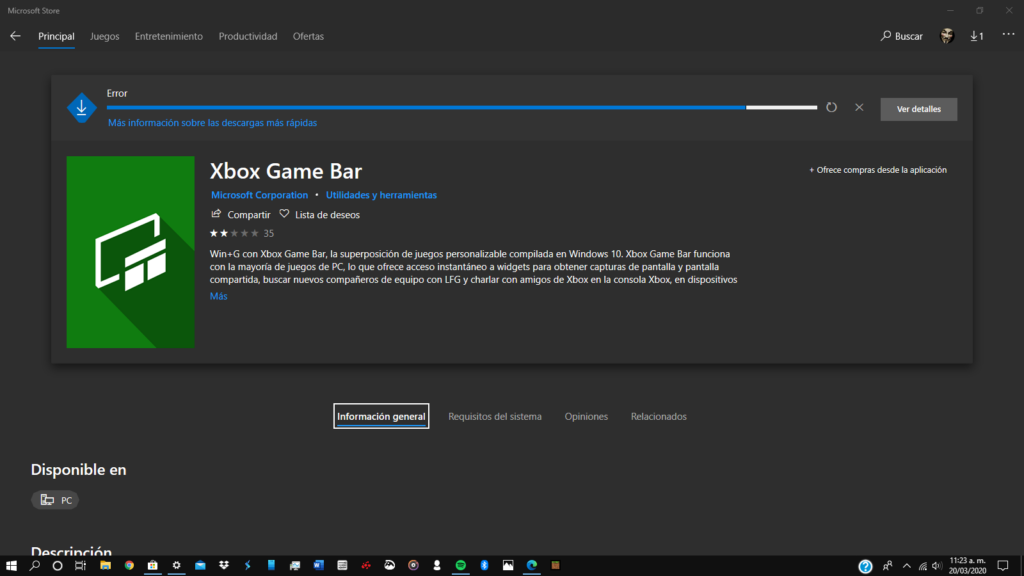The image size is (1024, 576).
Task: Open your account profile picture menu
Action: click(945, 35)
